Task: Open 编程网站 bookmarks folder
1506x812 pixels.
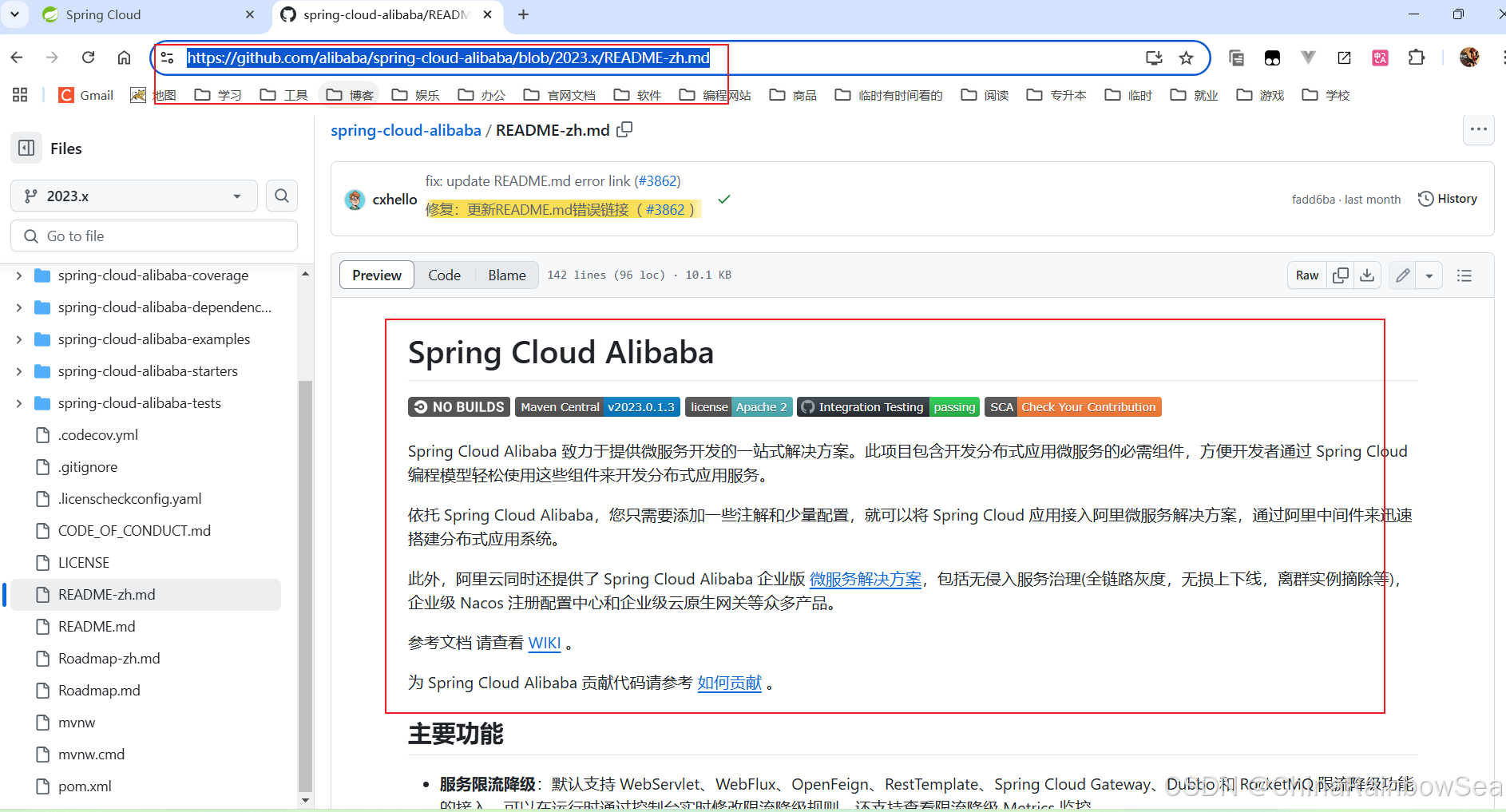Action: point(715,95)
